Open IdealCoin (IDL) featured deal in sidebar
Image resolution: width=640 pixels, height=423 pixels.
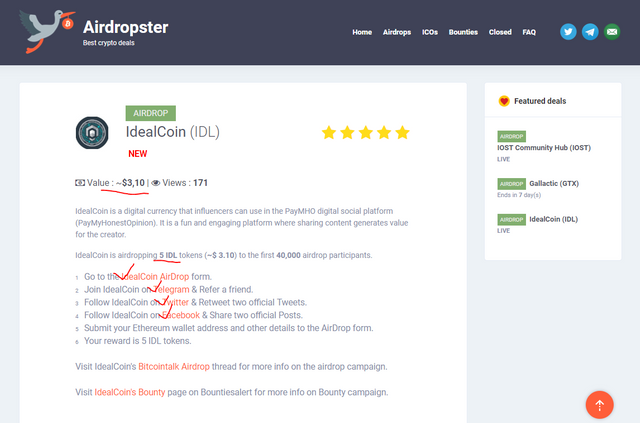[x=553, y=219]
